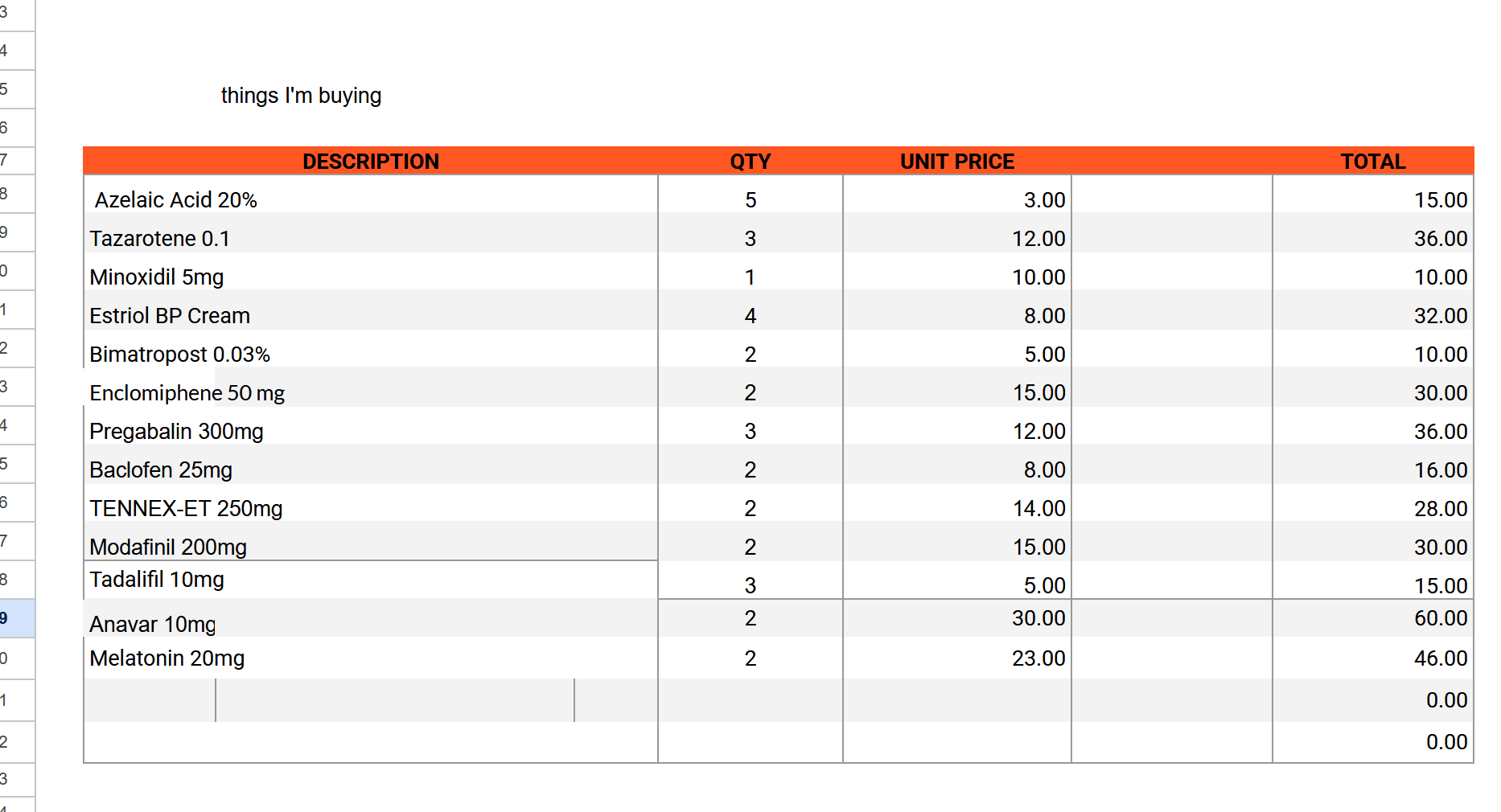Image resolution: width=1501 pixels, height=812 pixels.
Task: Select the Minoxidil 5mg quantity cell
Action: tap(750, 277)
